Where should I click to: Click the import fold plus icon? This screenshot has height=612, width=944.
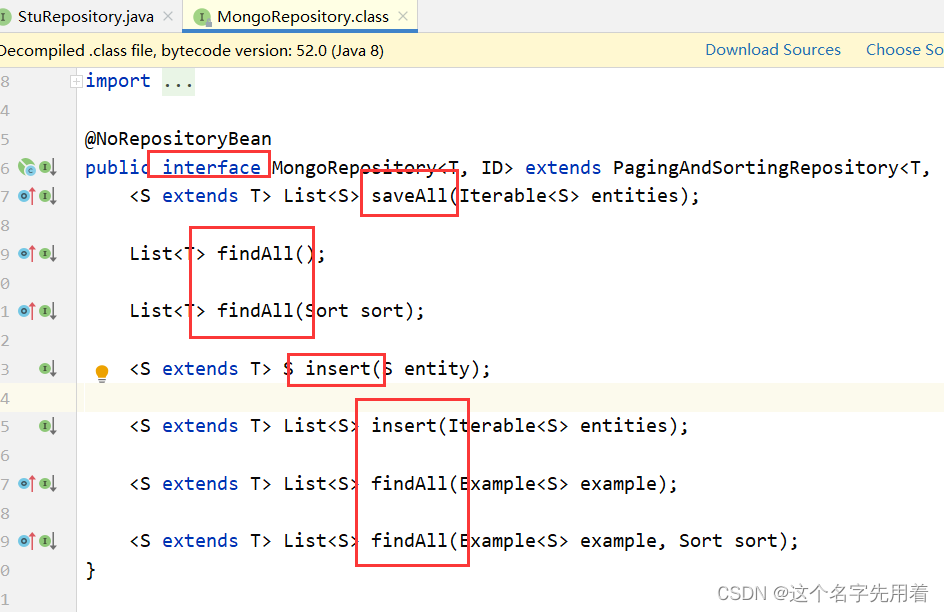[76, 80]
